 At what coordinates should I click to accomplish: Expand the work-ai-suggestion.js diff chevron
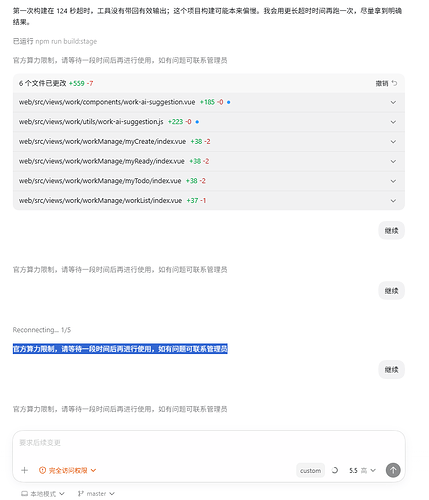click(x=393, y=122)
